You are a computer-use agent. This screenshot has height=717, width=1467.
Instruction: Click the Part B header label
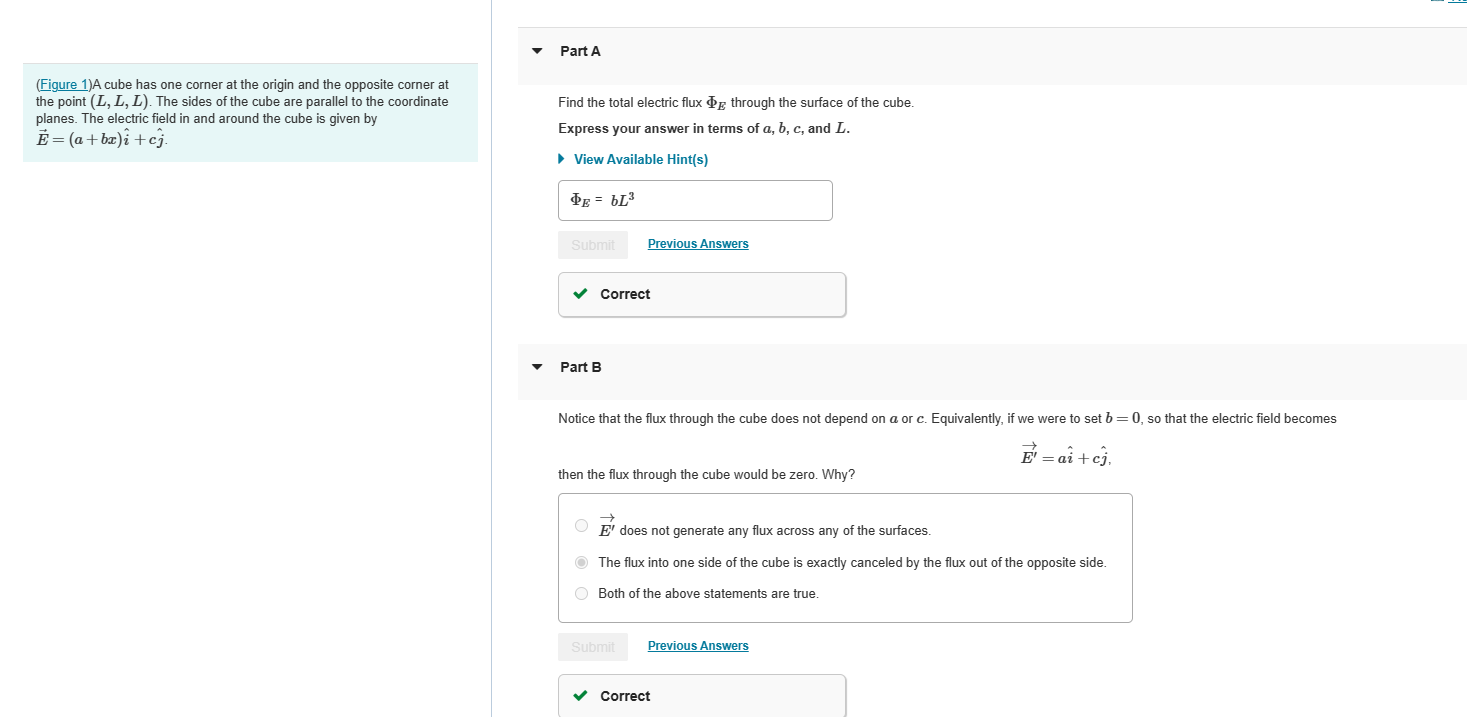pos(581,367)
